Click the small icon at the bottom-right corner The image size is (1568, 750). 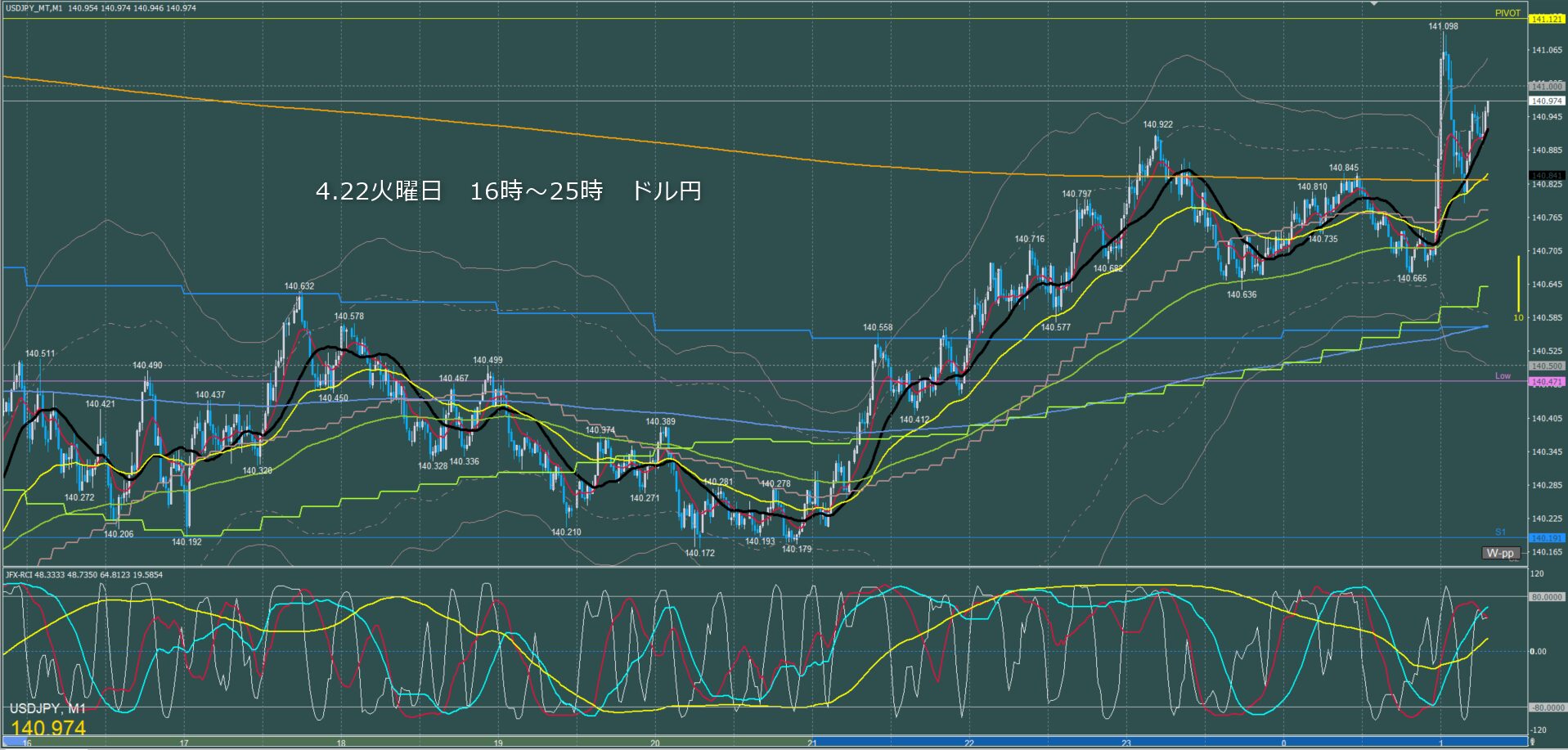tap(1532, 743)
